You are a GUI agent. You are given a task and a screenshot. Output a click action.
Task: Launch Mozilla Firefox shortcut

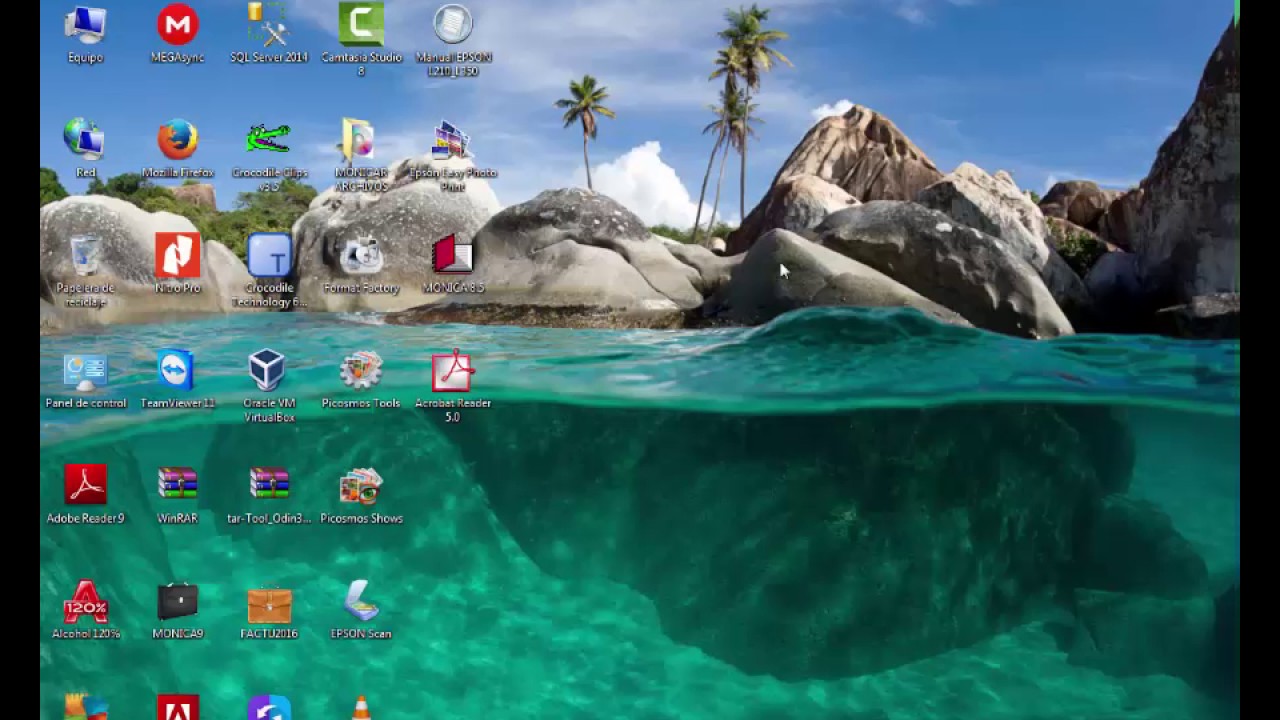pyautogui.click(x=177, y=140)
